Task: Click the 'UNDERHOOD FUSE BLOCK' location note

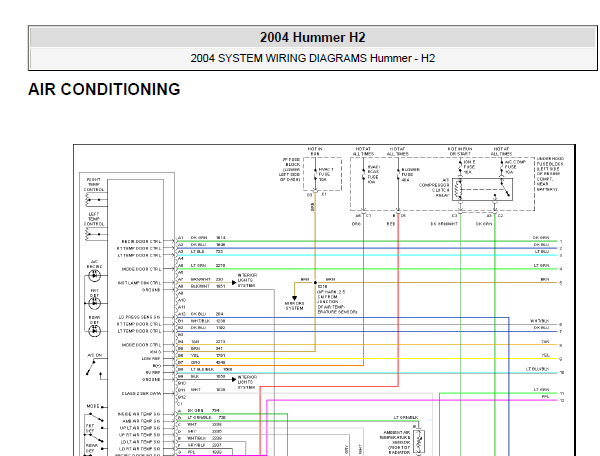Action: tap(549, 174)
